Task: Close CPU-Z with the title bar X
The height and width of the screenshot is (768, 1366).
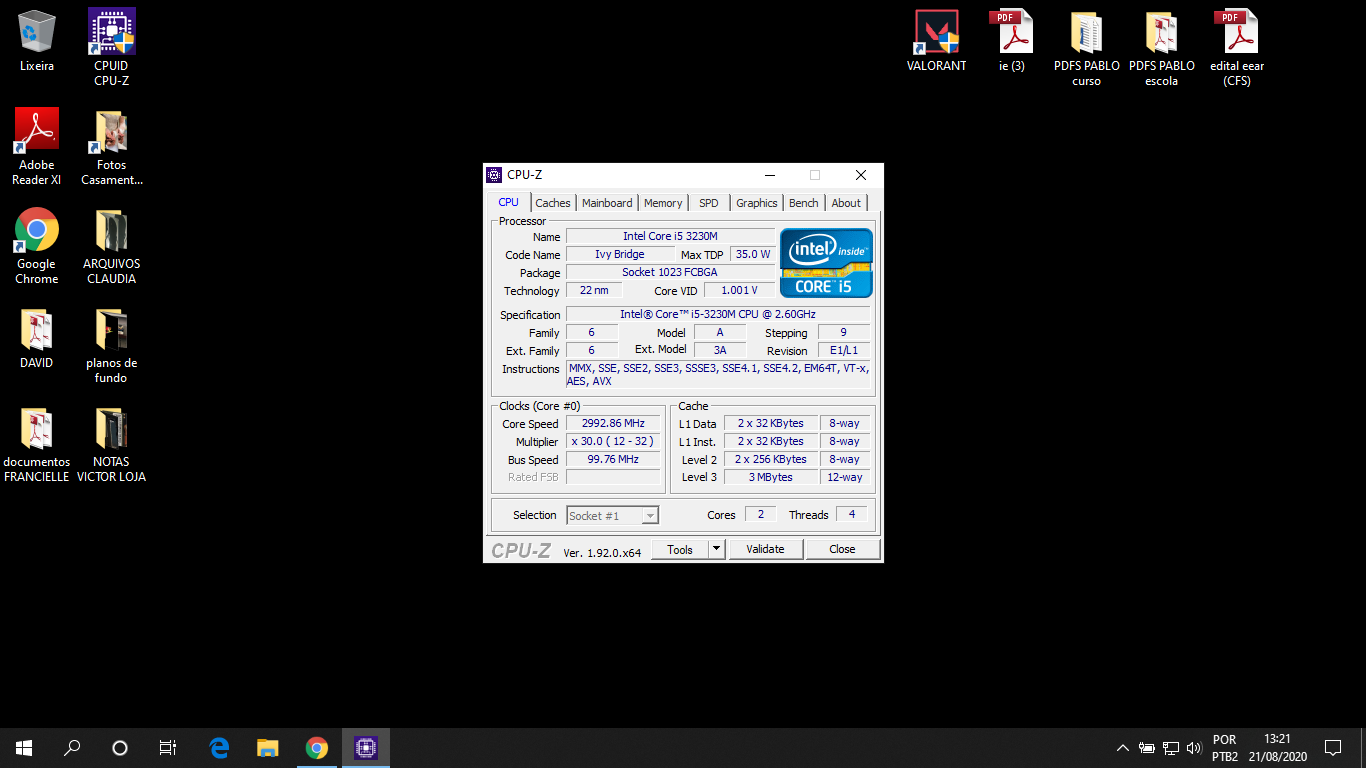Action: pyautogui.click(x=860, y=175)
